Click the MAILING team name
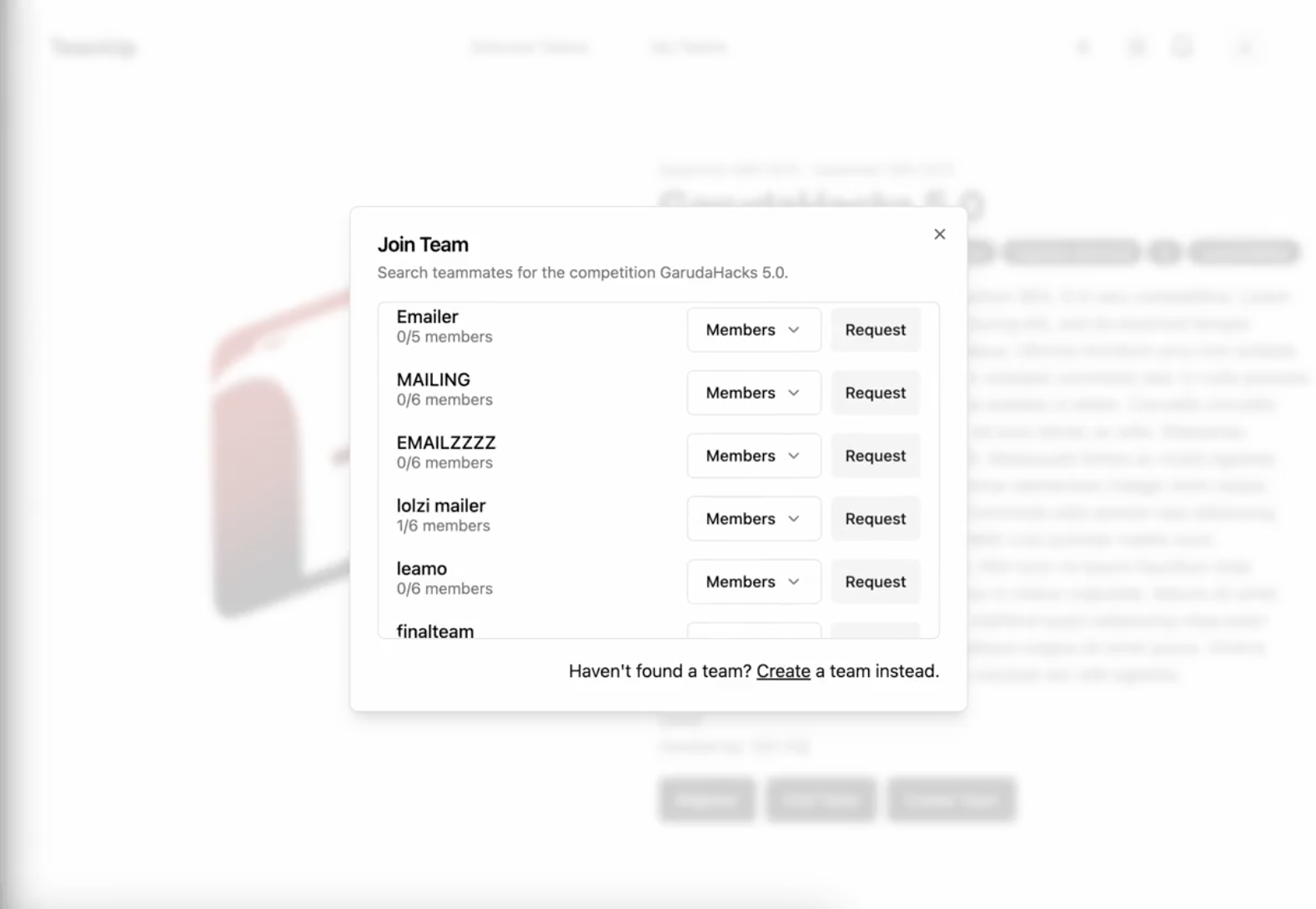The width and height of the screenshot is (1316, 909). pos(433,380)
